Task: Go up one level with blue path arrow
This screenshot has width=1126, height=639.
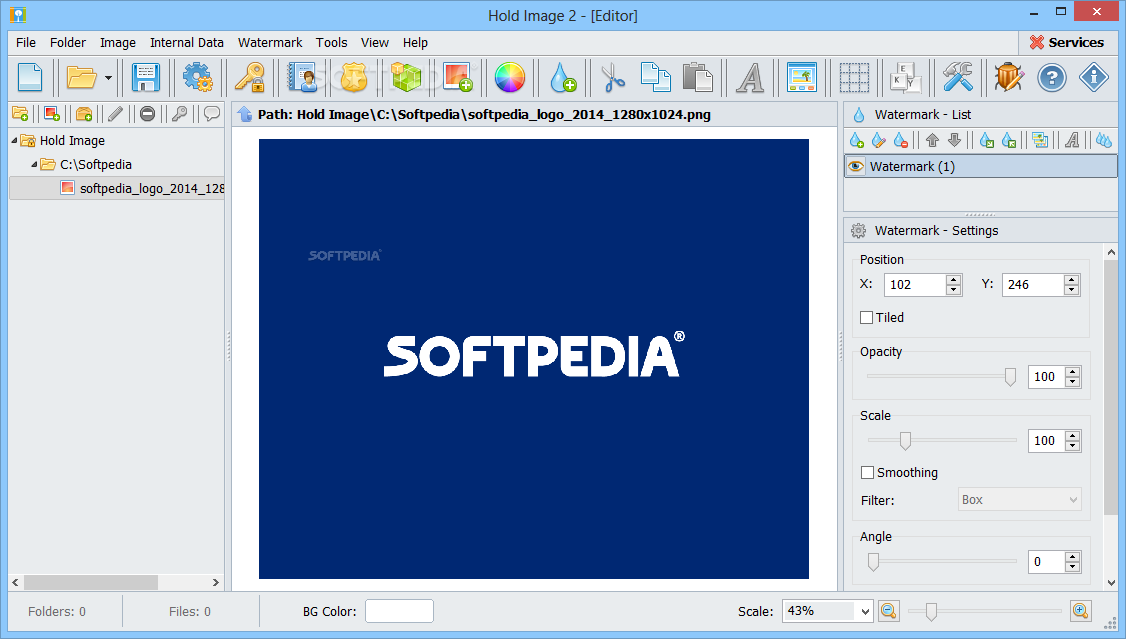Action: tap(245, 114)
